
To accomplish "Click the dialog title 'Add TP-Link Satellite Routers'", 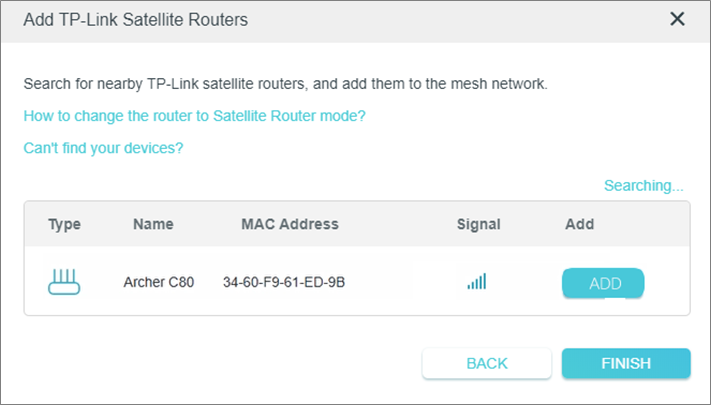I will 136,20.
